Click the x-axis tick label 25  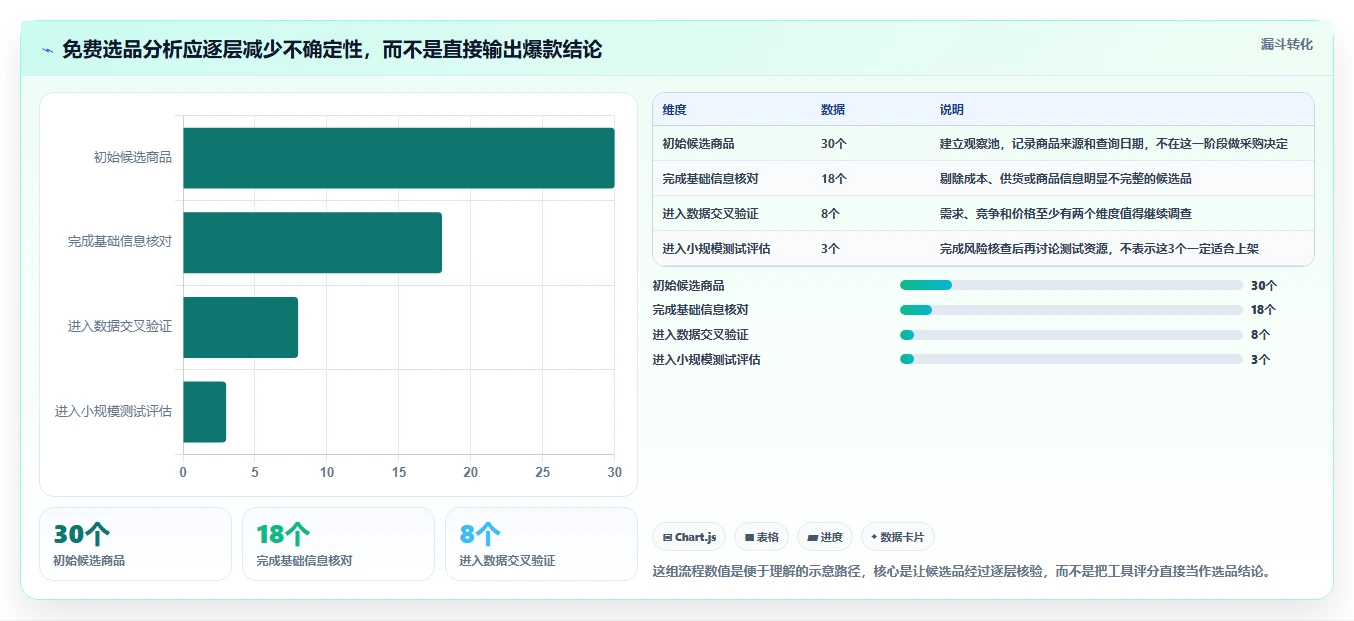(x=542, y=472)
